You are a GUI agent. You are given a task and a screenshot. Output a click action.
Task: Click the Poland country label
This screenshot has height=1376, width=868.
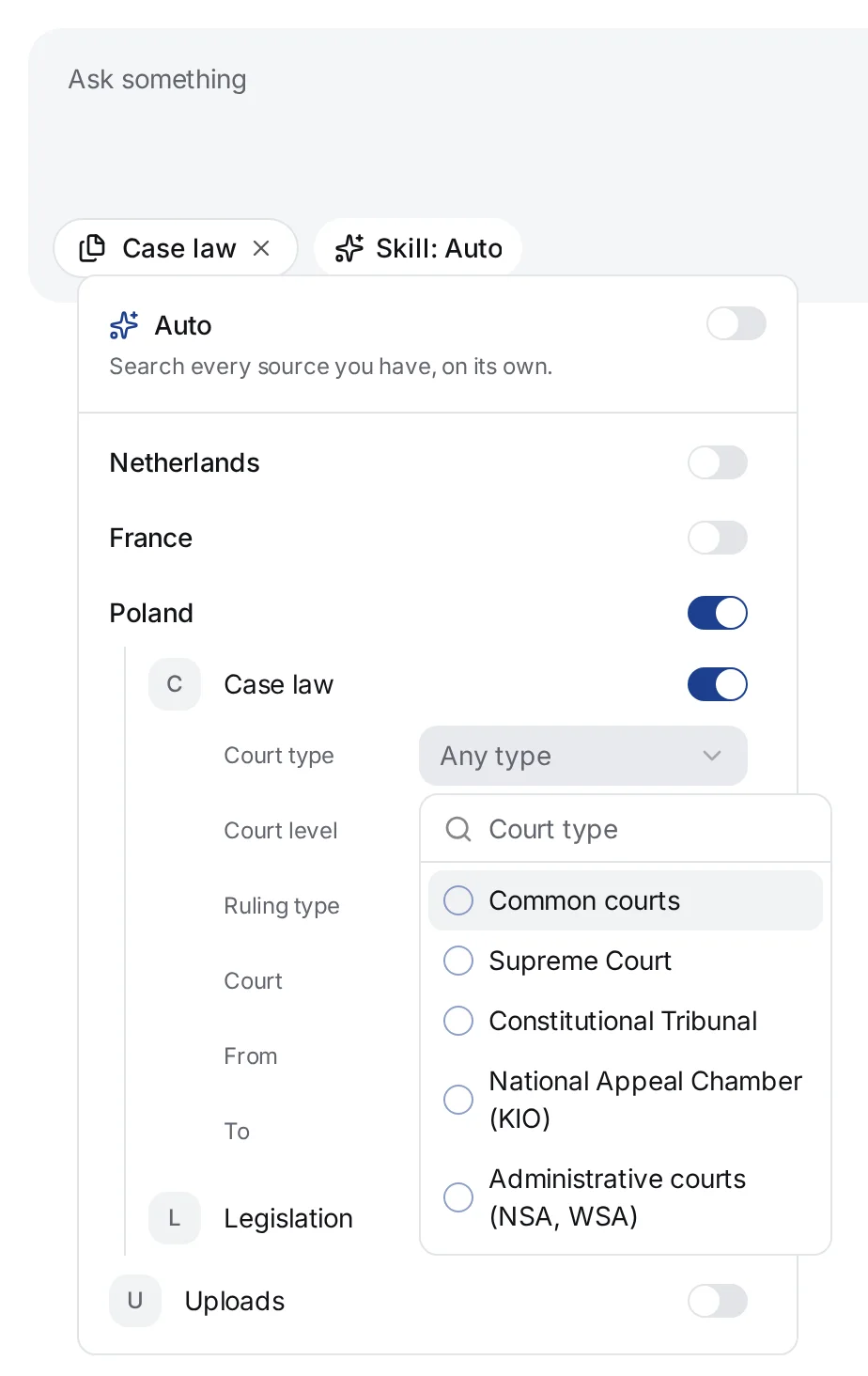[151, 613]
